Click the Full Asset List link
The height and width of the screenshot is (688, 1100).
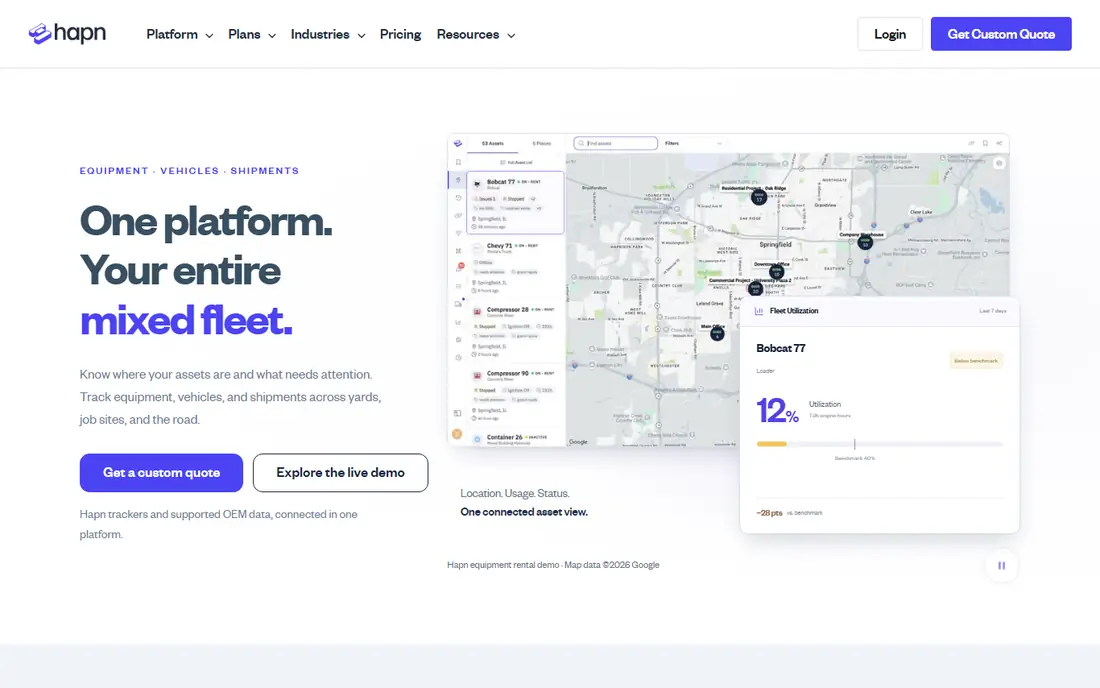[516, 162]
